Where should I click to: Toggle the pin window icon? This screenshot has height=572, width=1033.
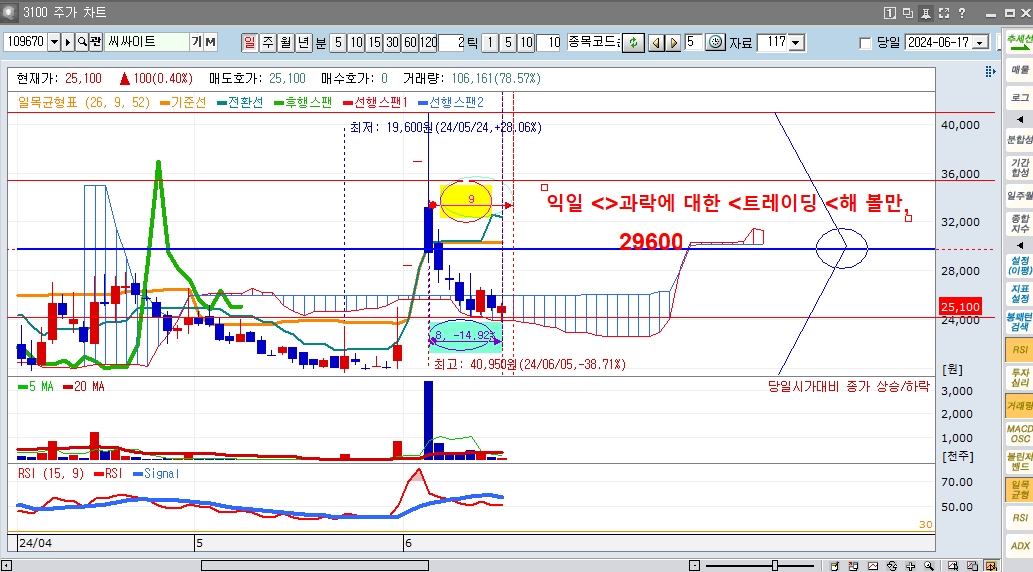926,13
